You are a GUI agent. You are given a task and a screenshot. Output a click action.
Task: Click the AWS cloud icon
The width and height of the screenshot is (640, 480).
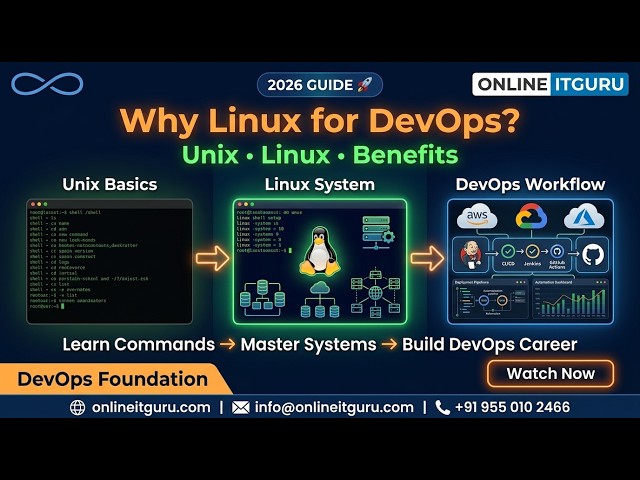tap(477, 216)
